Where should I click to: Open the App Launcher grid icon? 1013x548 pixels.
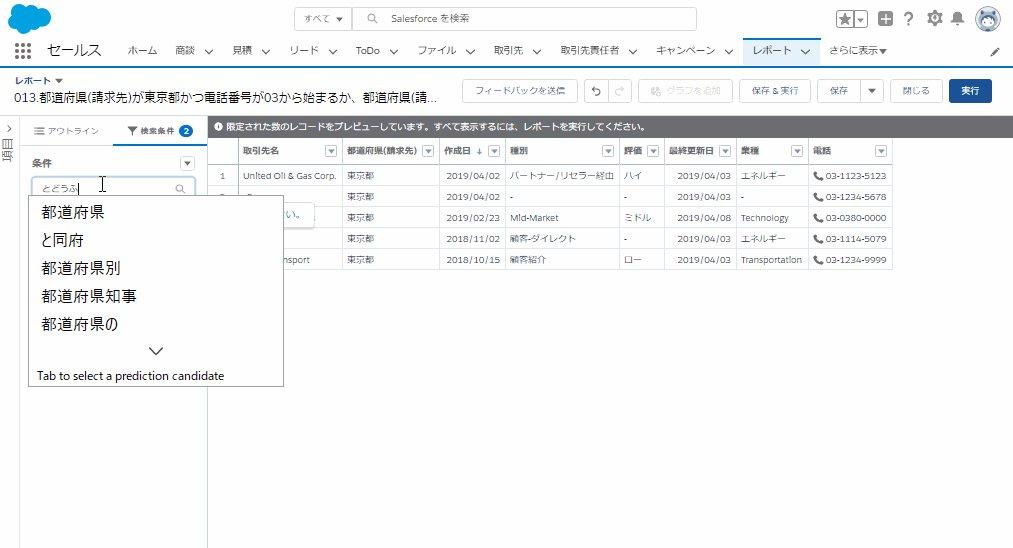(x=23, y=50)
